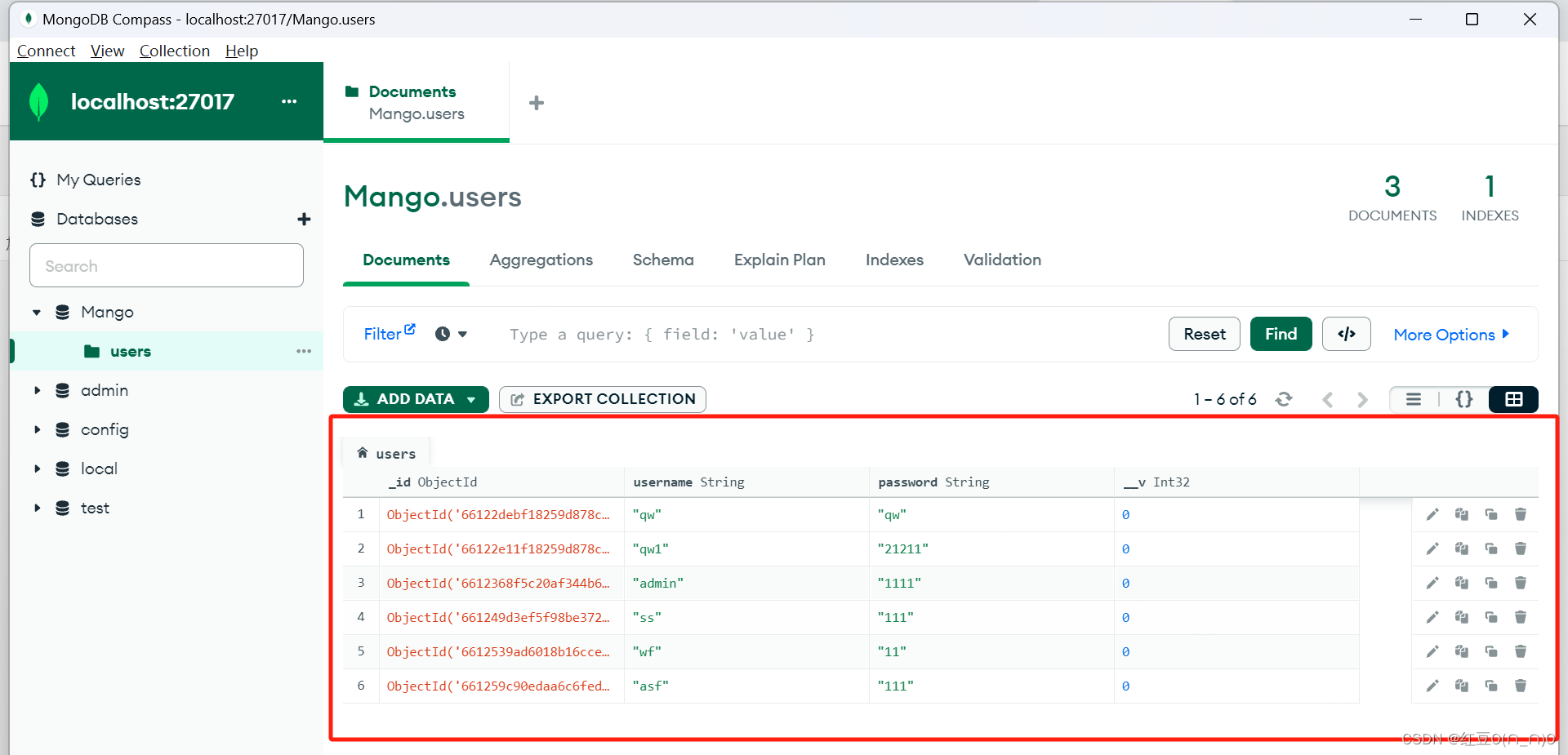
Task: Clone the document with username "qw1"
Action: point(1491,548)
